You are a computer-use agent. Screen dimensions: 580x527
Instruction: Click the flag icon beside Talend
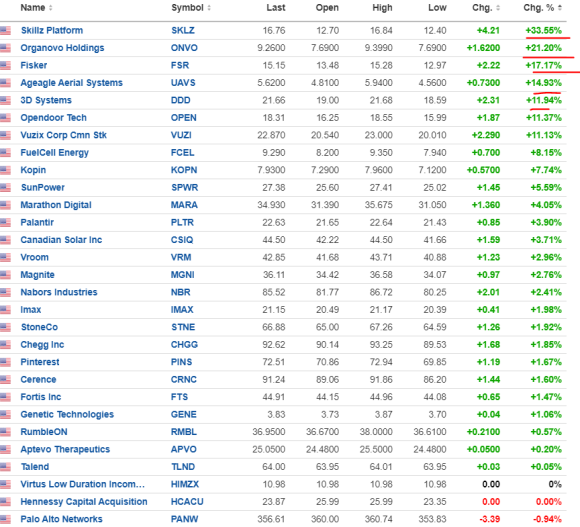click(6, 467)
